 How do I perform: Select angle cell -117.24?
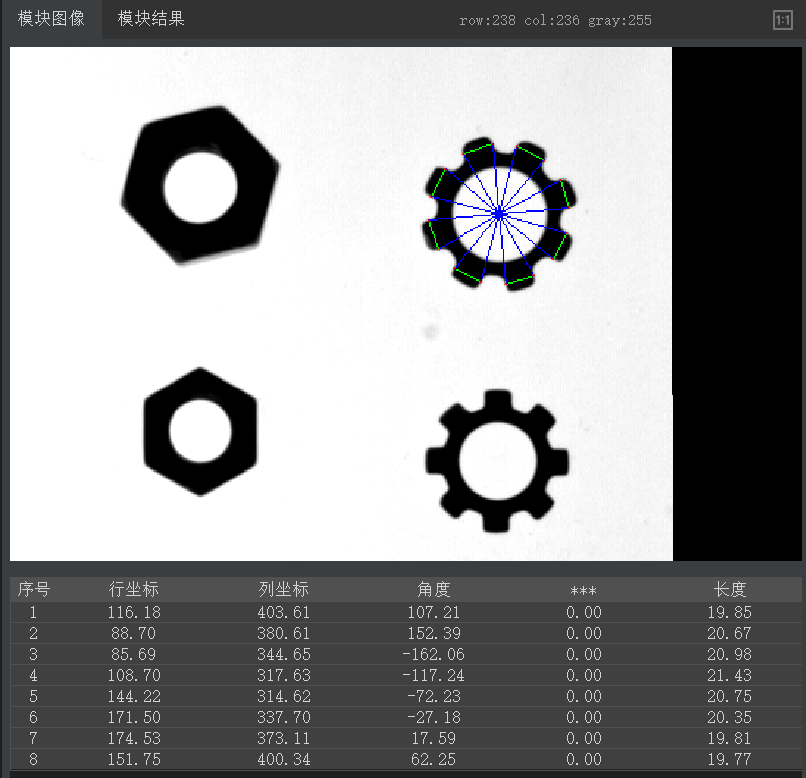[433, 675]
